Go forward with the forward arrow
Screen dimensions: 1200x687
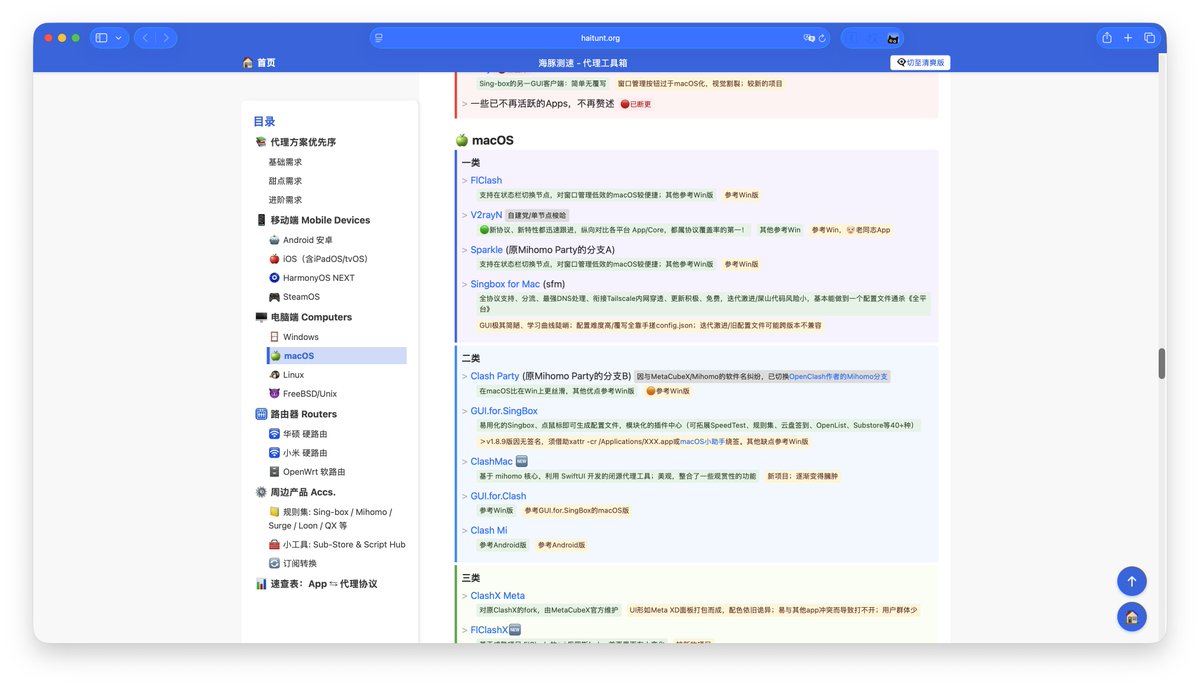[166, 38]
